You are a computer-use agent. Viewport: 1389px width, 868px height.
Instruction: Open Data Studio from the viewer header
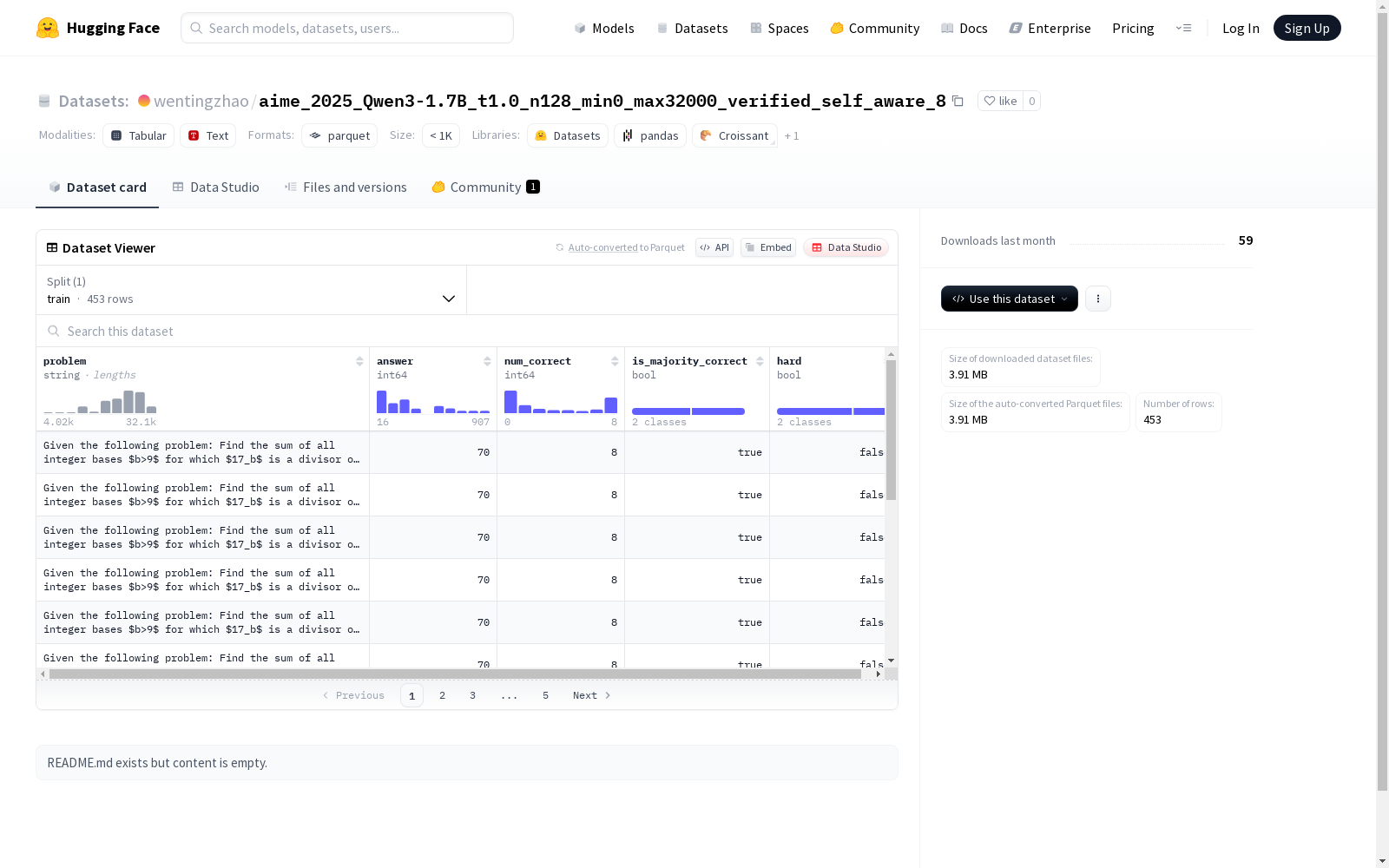(x=846, y=247)
